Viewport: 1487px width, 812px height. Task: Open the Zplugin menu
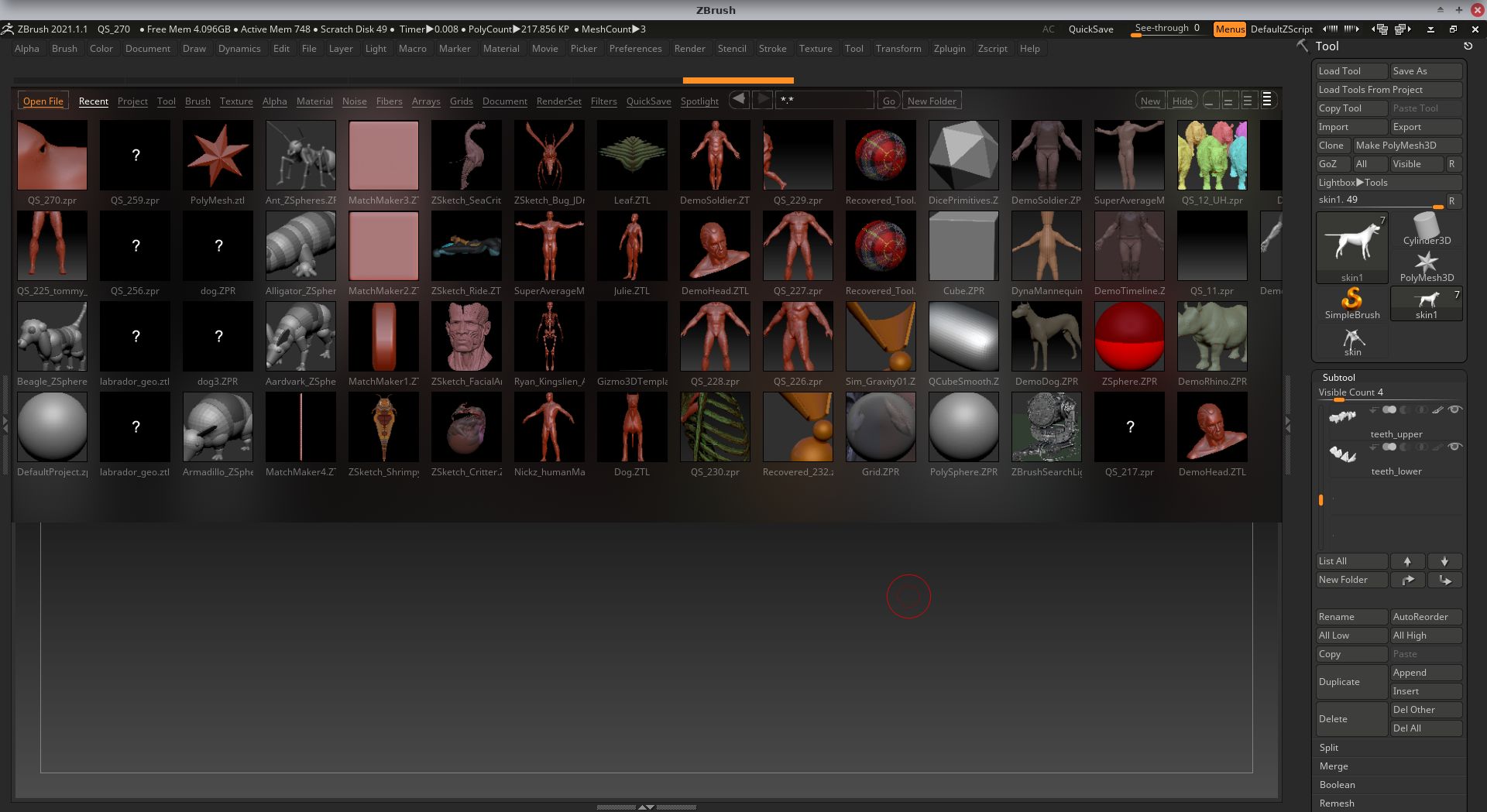pyautogui.click(x=950, y=48)
